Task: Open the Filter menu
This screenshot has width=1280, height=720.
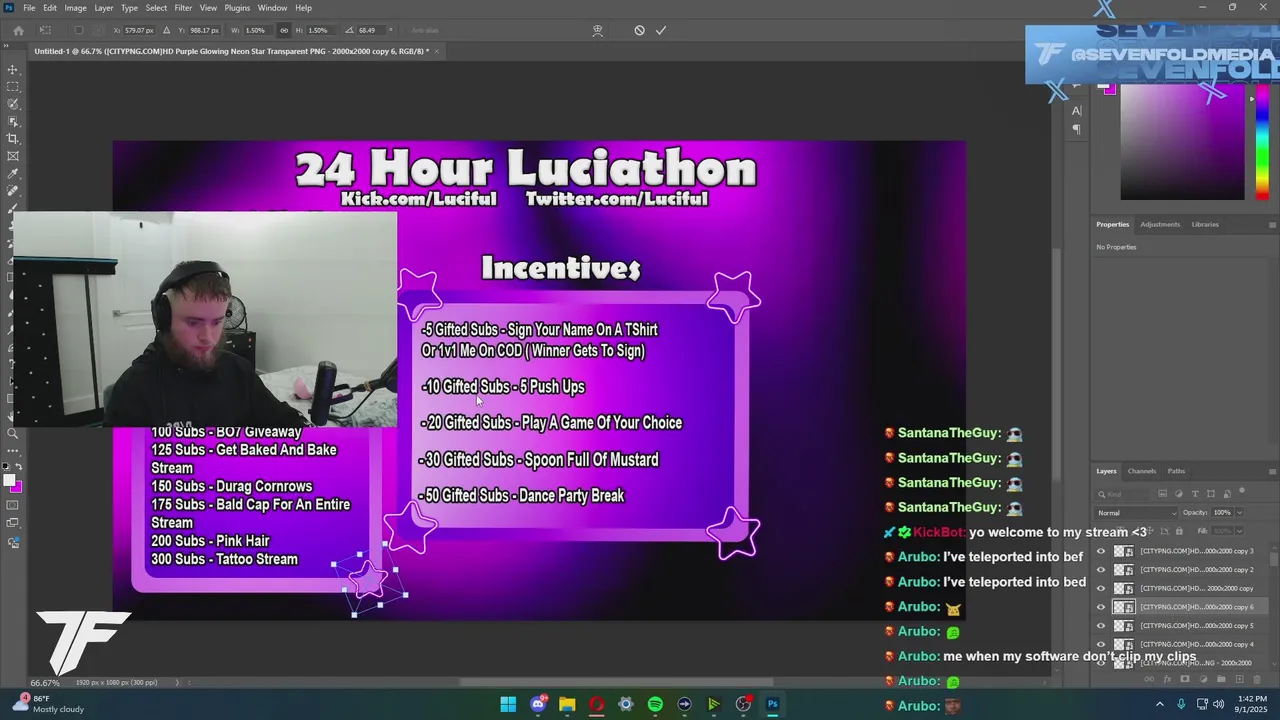Action: point(183,8)
